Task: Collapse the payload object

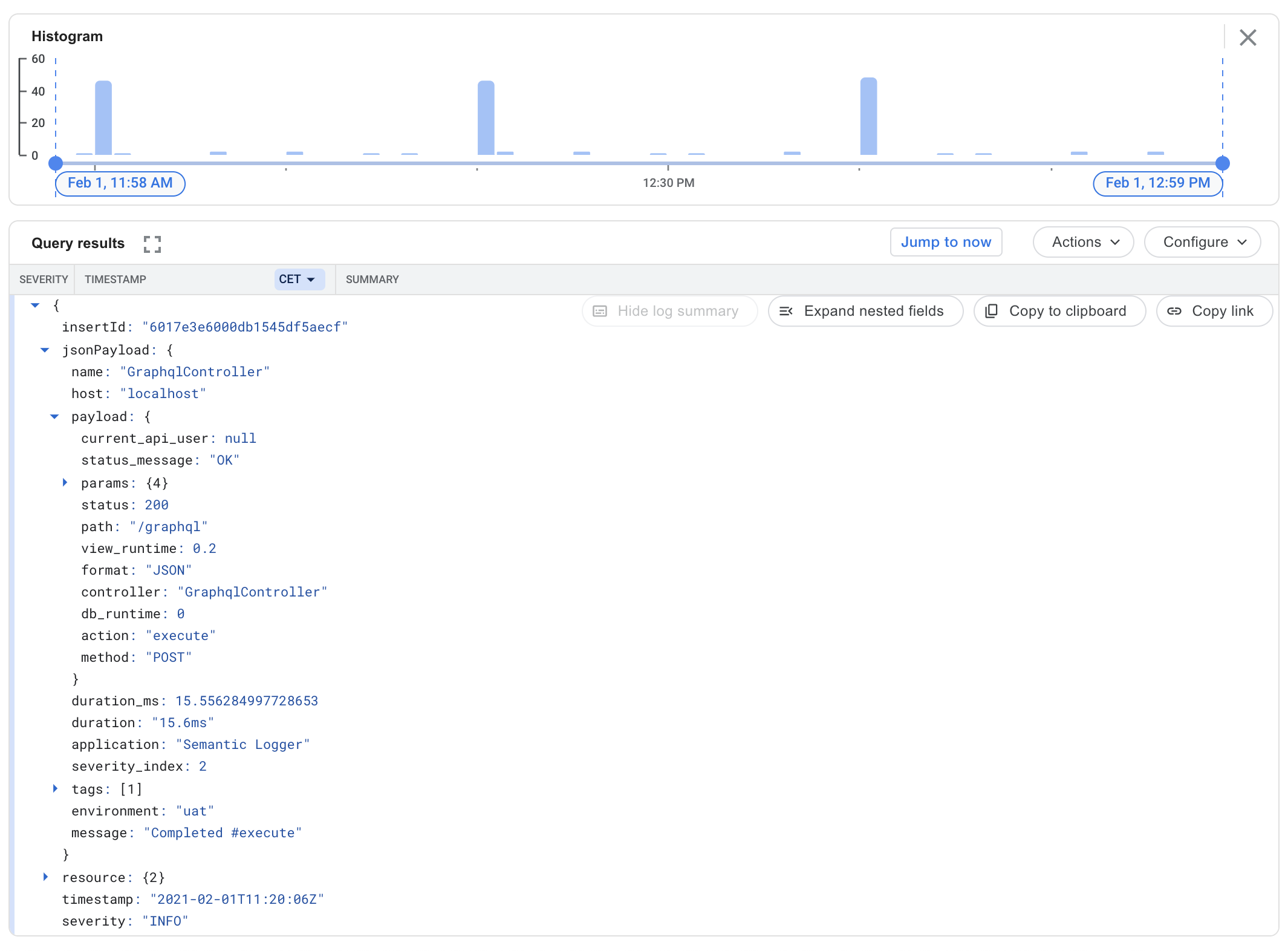Action: tap(54, 417)
